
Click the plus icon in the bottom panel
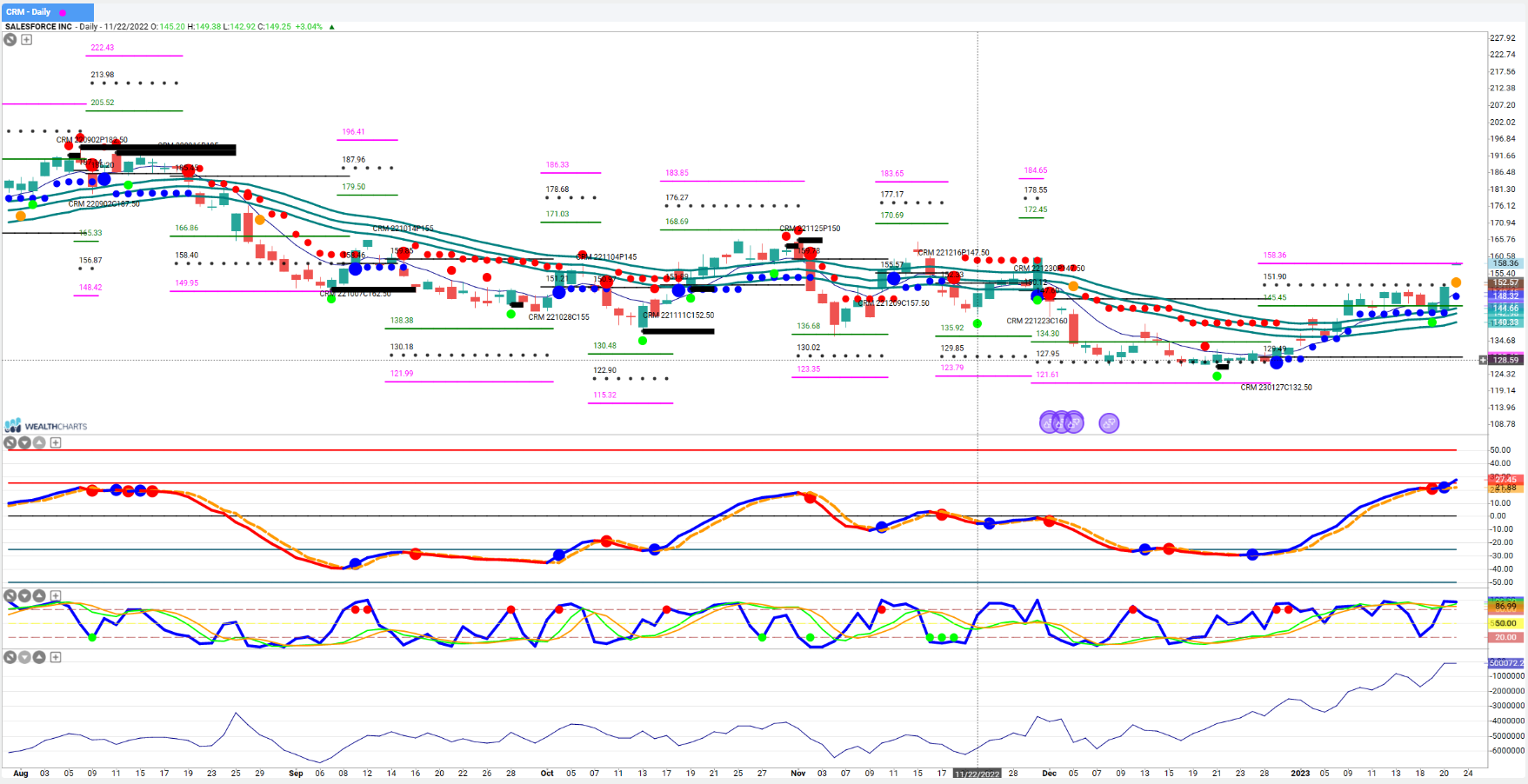(56, 657)
